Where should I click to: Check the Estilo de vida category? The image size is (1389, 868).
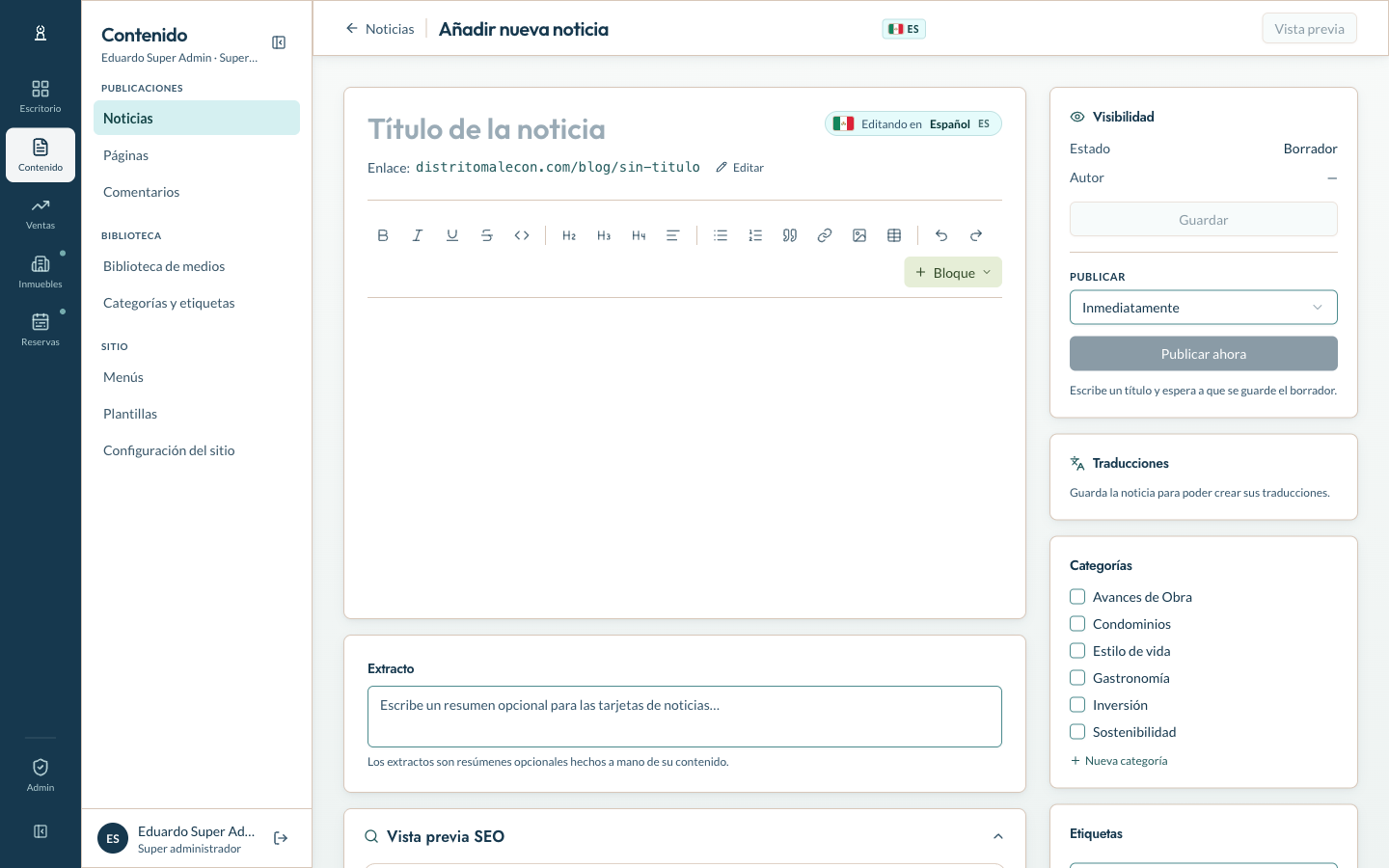[1077, 651]
